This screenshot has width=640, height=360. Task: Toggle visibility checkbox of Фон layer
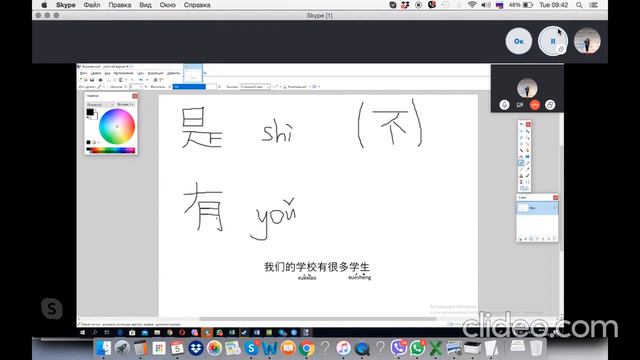[x=554, y=208]
